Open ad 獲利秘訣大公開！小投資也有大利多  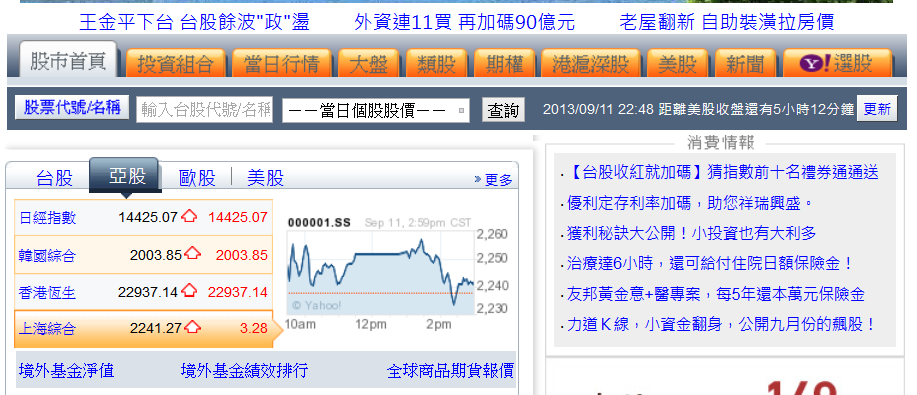tap(691, 233)
